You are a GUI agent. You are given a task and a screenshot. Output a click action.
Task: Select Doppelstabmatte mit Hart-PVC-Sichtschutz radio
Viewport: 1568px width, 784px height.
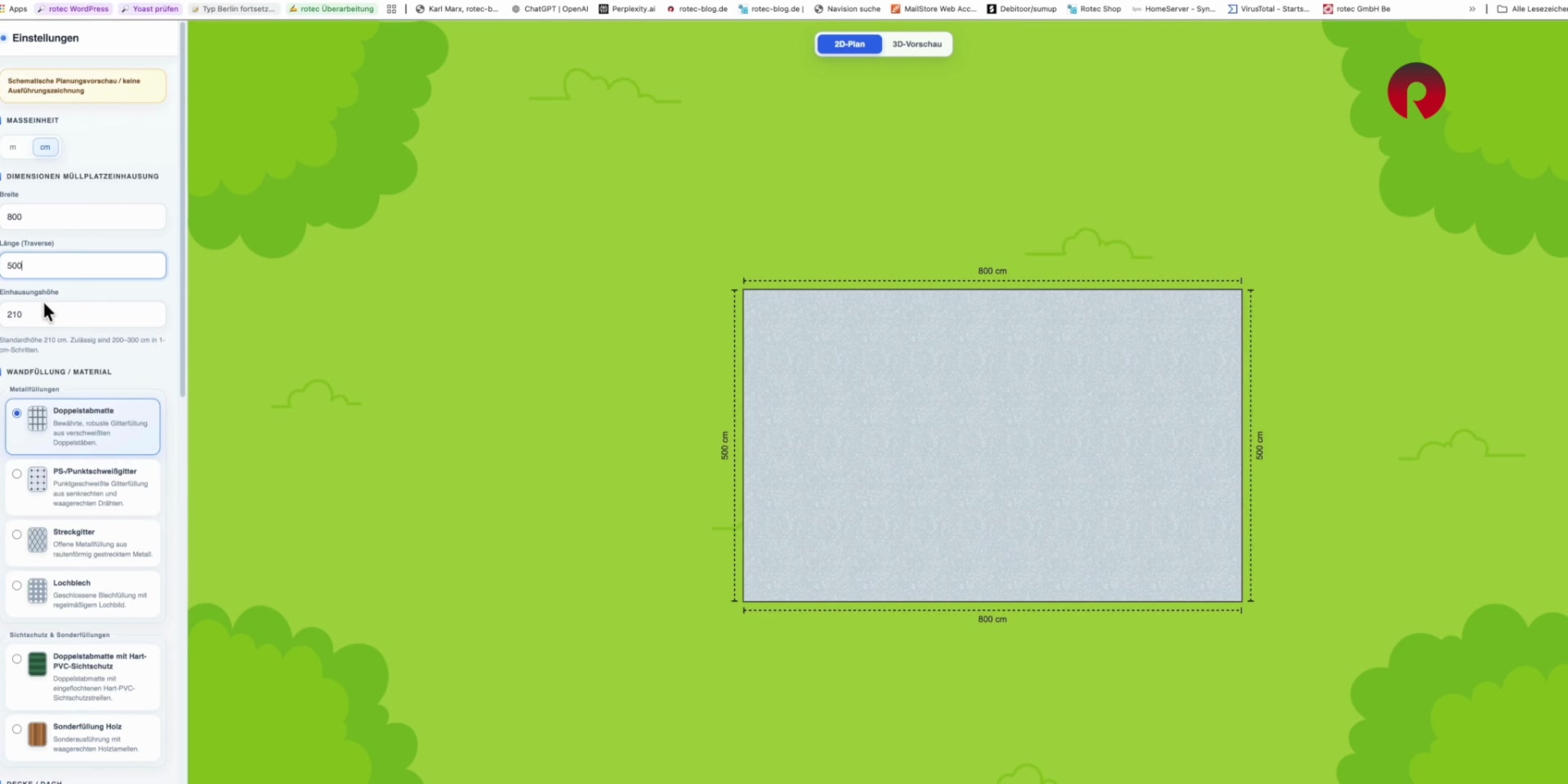[17, 659]
